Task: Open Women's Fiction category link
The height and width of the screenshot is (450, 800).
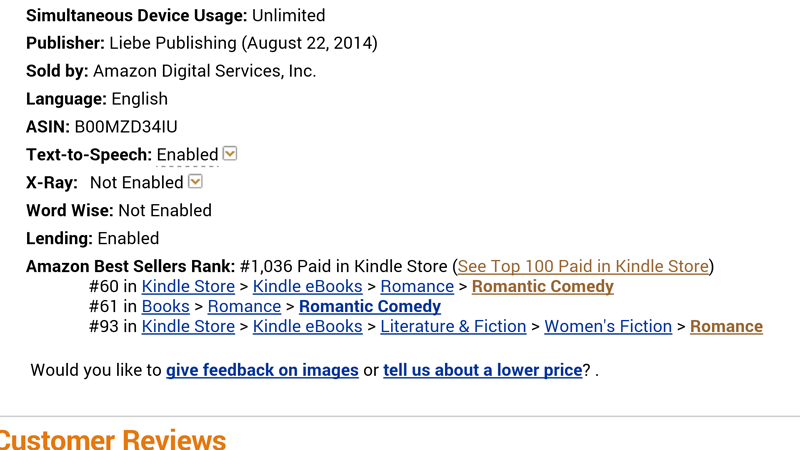Action: pos(608,326)
